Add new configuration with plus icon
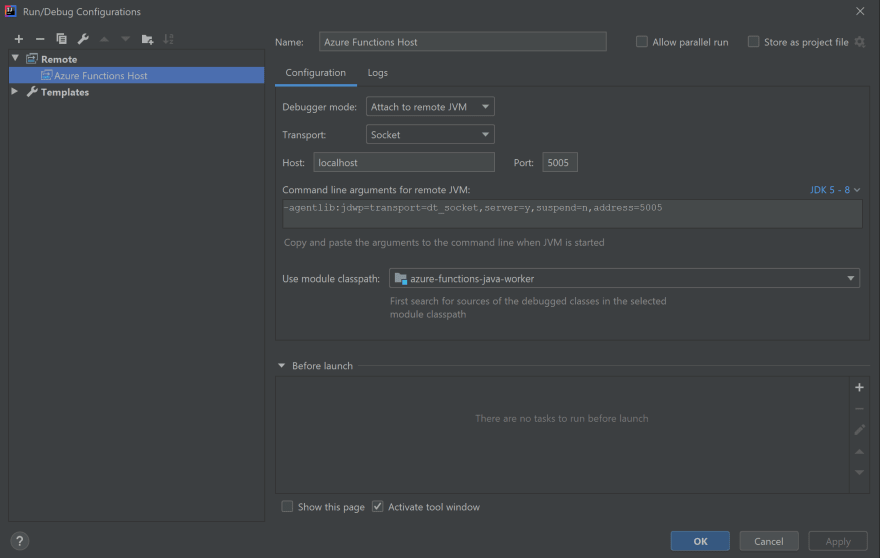This screenshot has width=880, height=558. [x=19, y=39]
